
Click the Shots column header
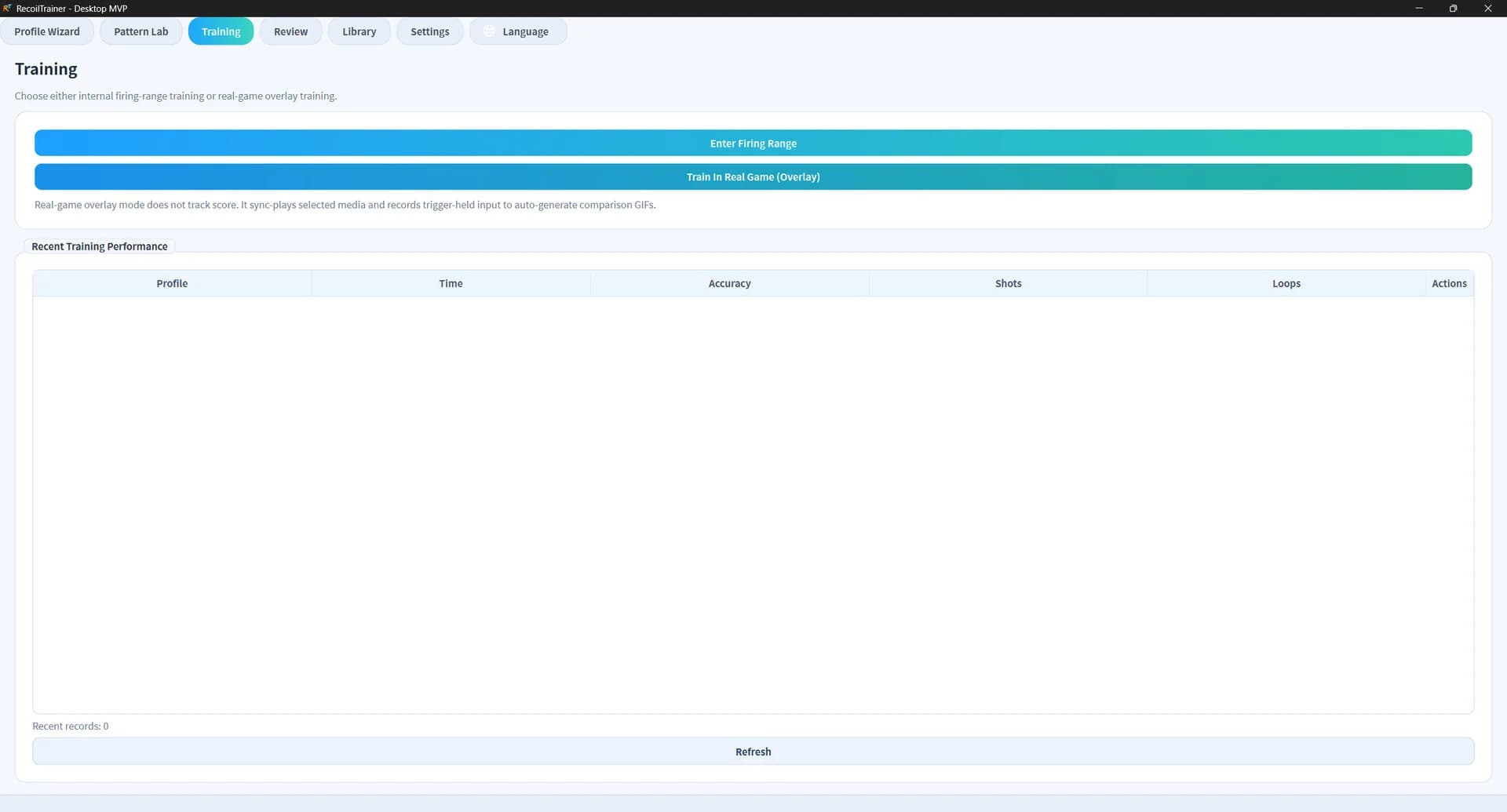(1008, 283)
